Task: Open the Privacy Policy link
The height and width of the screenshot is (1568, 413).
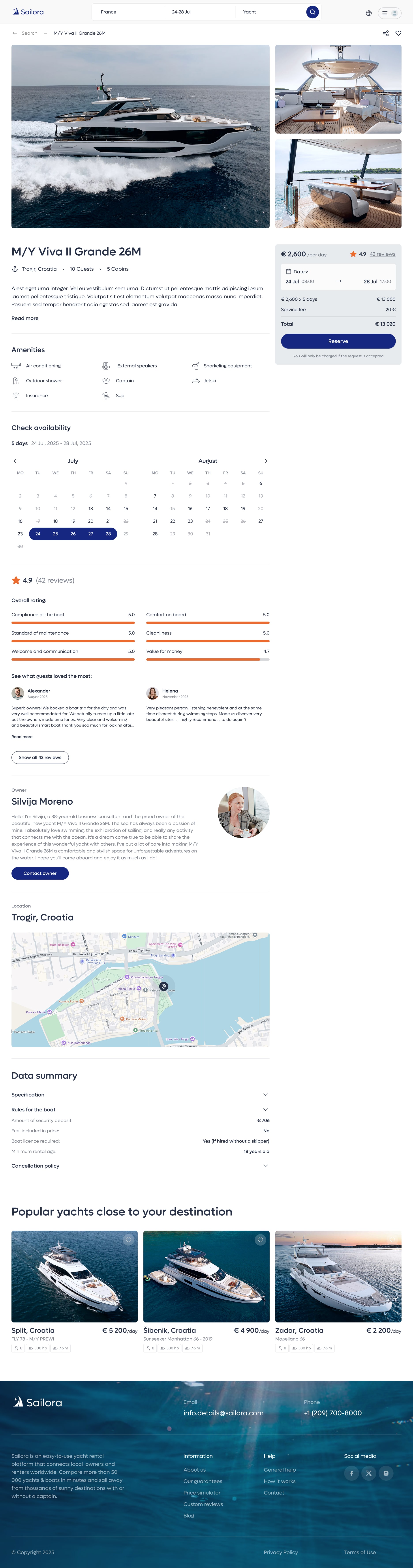Action: point(281,1552)
